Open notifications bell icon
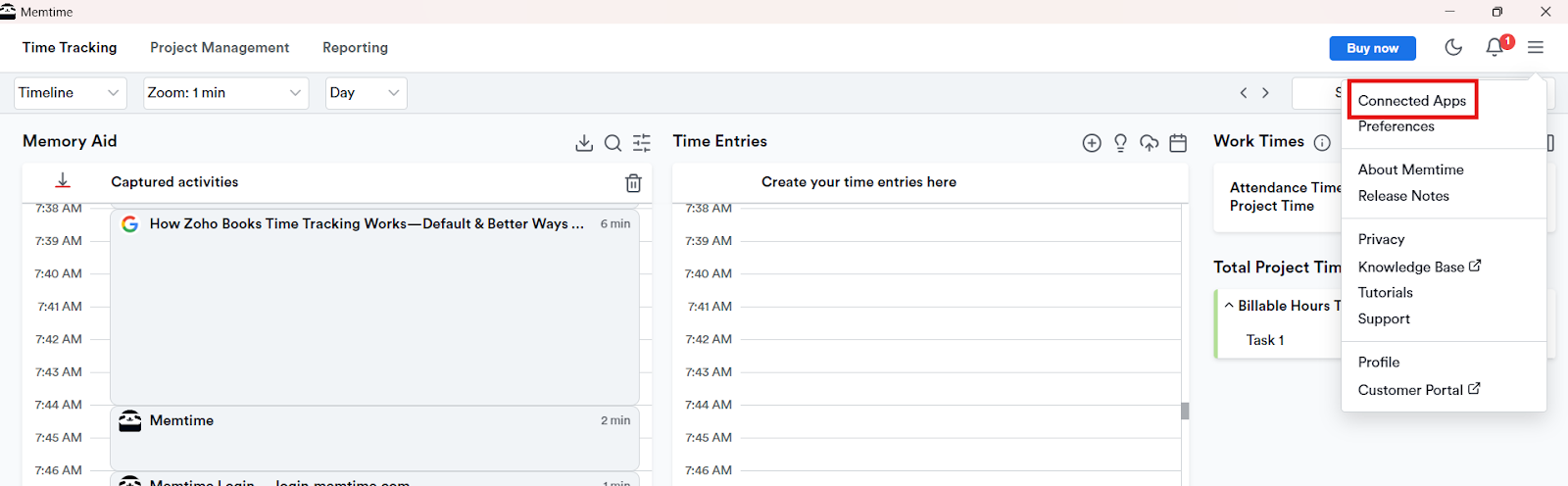Image resolution: width=1568 pixels, height=486 pixels. 1494,47
